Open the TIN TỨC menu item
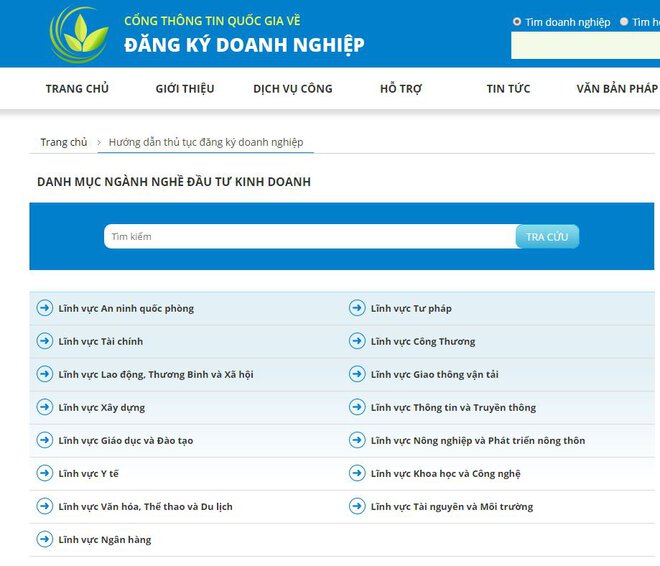Image resolution: width=660 pixels, height=566 pixels. [508, 89]
